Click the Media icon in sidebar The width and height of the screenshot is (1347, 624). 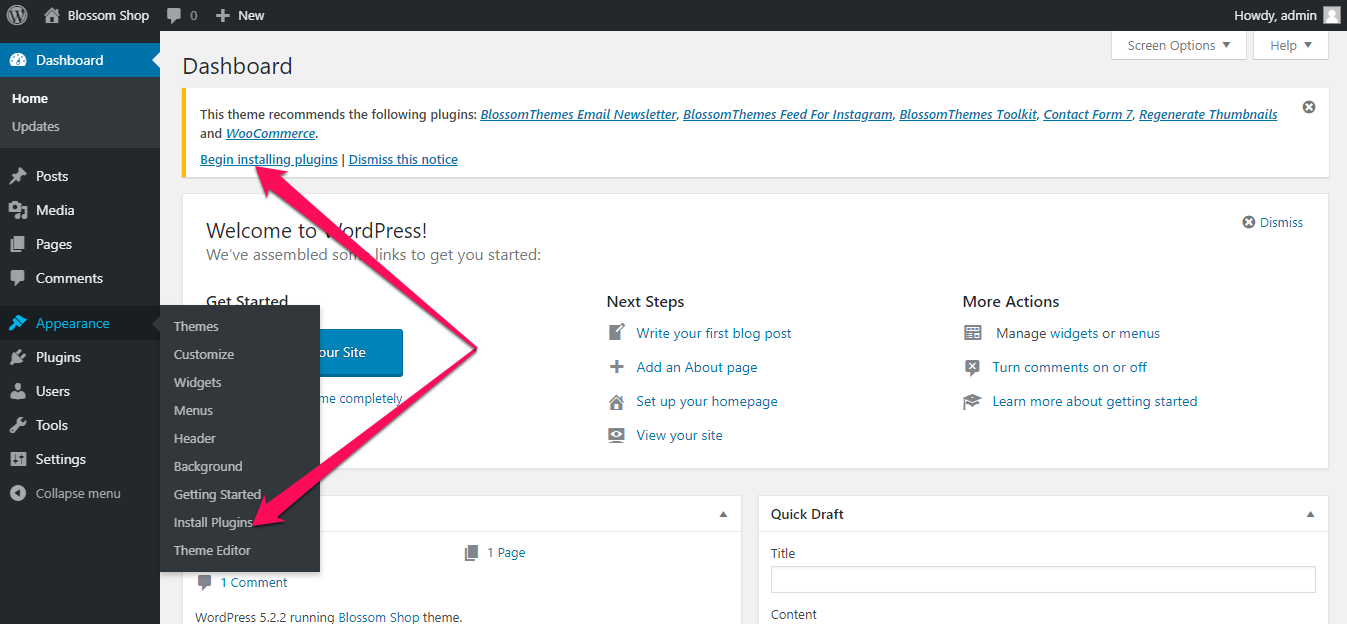coord(18,210)
